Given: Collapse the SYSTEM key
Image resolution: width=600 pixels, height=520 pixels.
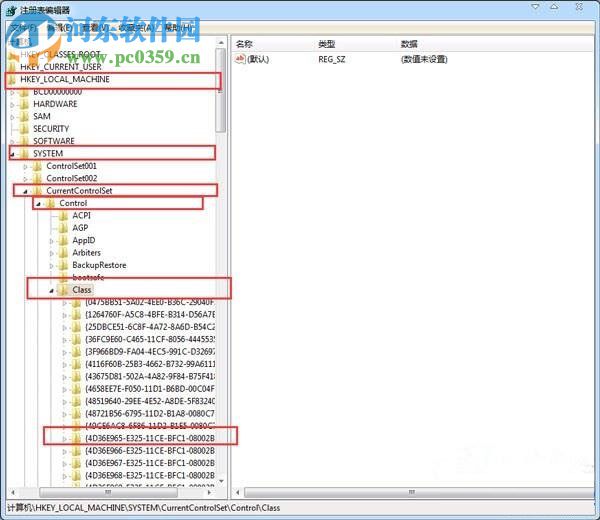Looking at the screenshot, I should [12, 155].
